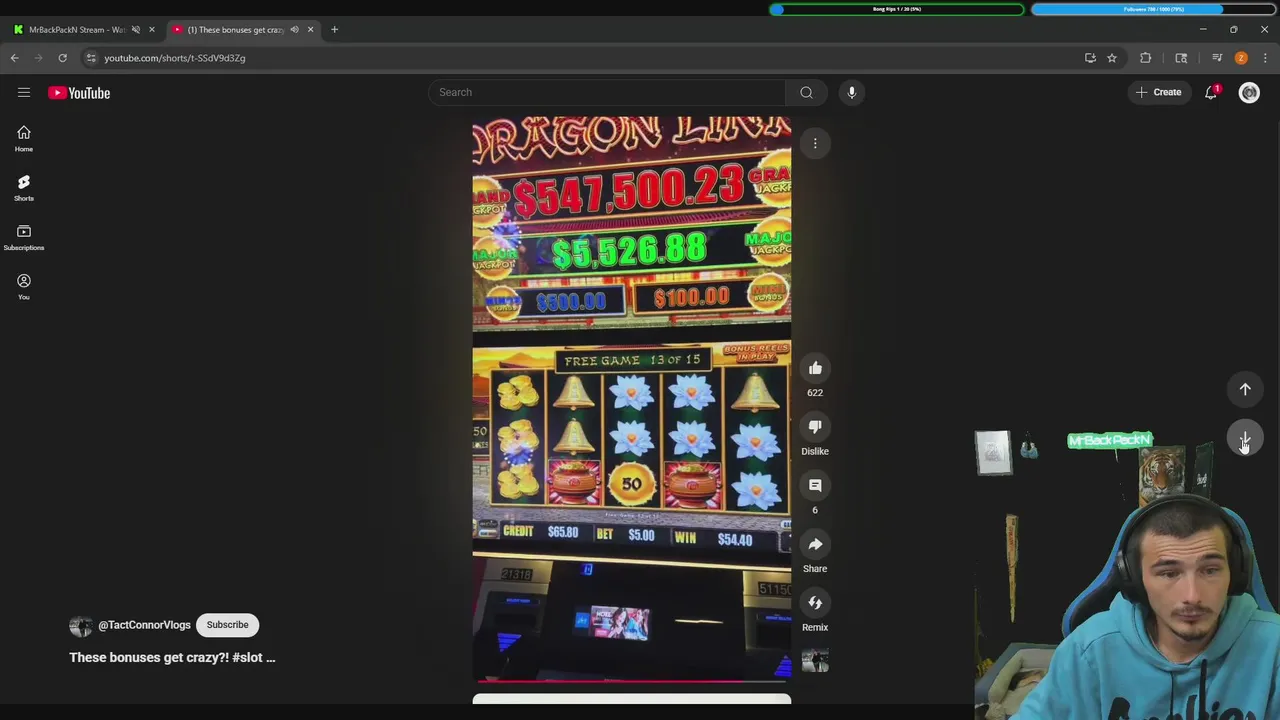Reload the current page

[62, 58]
